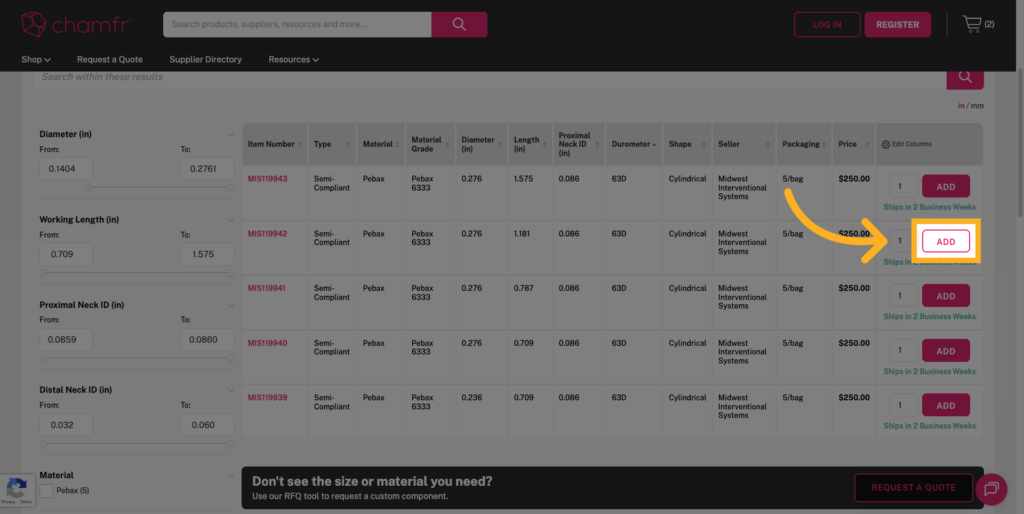Image resolution: width=1024 pixels, height=514 pixels.
Task: Sort by Material column
Action: (x=381, y=144)
